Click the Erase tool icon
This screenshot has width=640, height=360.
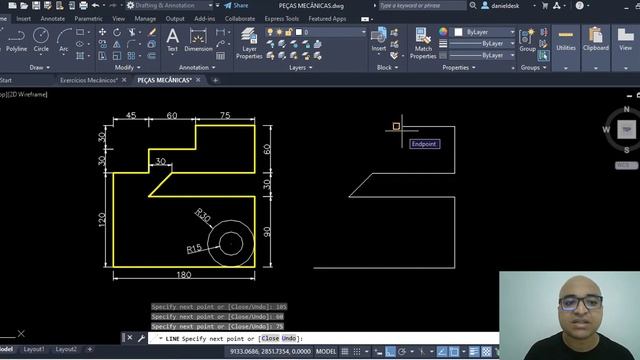[151, 32]
